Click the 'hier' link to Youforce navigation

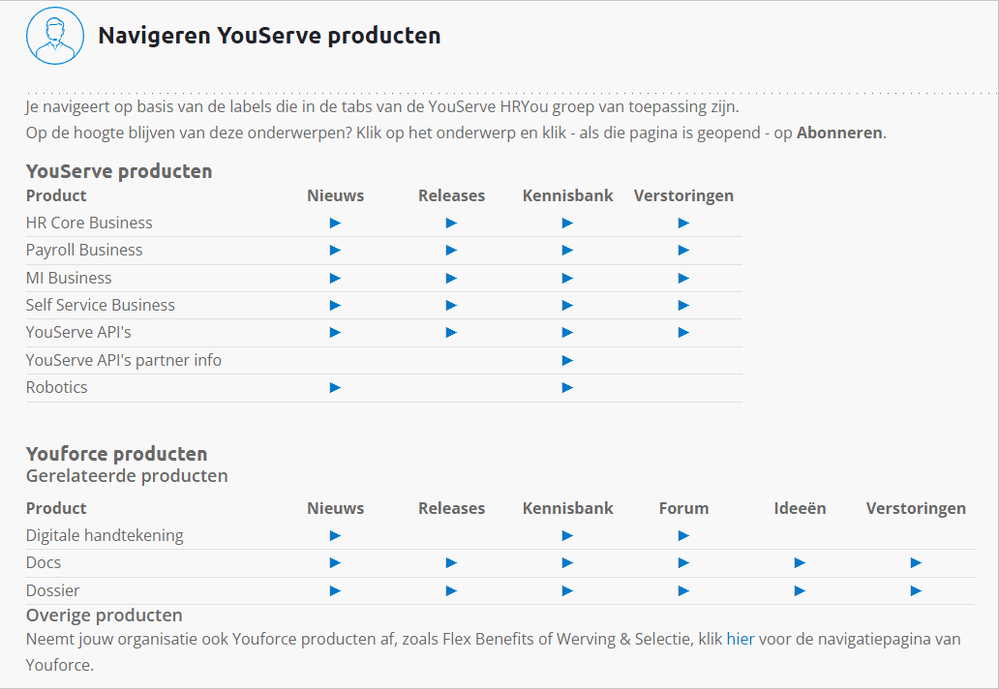coord(740,638)
